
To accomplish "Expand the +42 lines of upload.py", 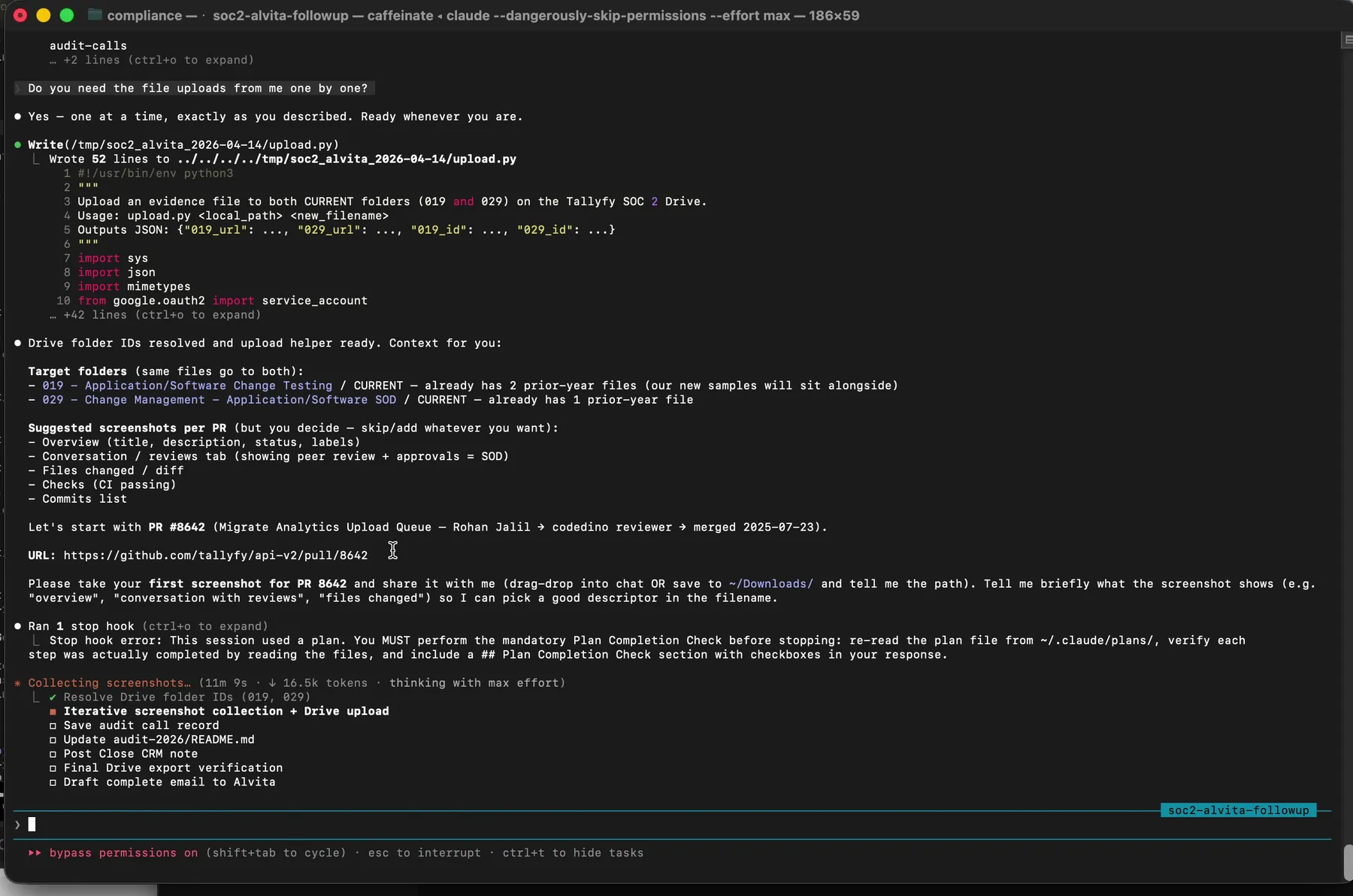I will coord(155,315).
